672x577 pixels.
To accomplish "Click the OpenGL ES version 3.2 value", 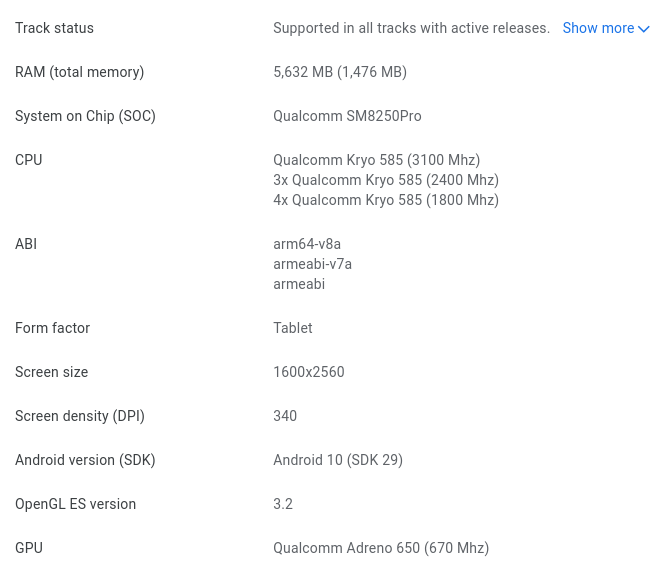I will point(283,504).
